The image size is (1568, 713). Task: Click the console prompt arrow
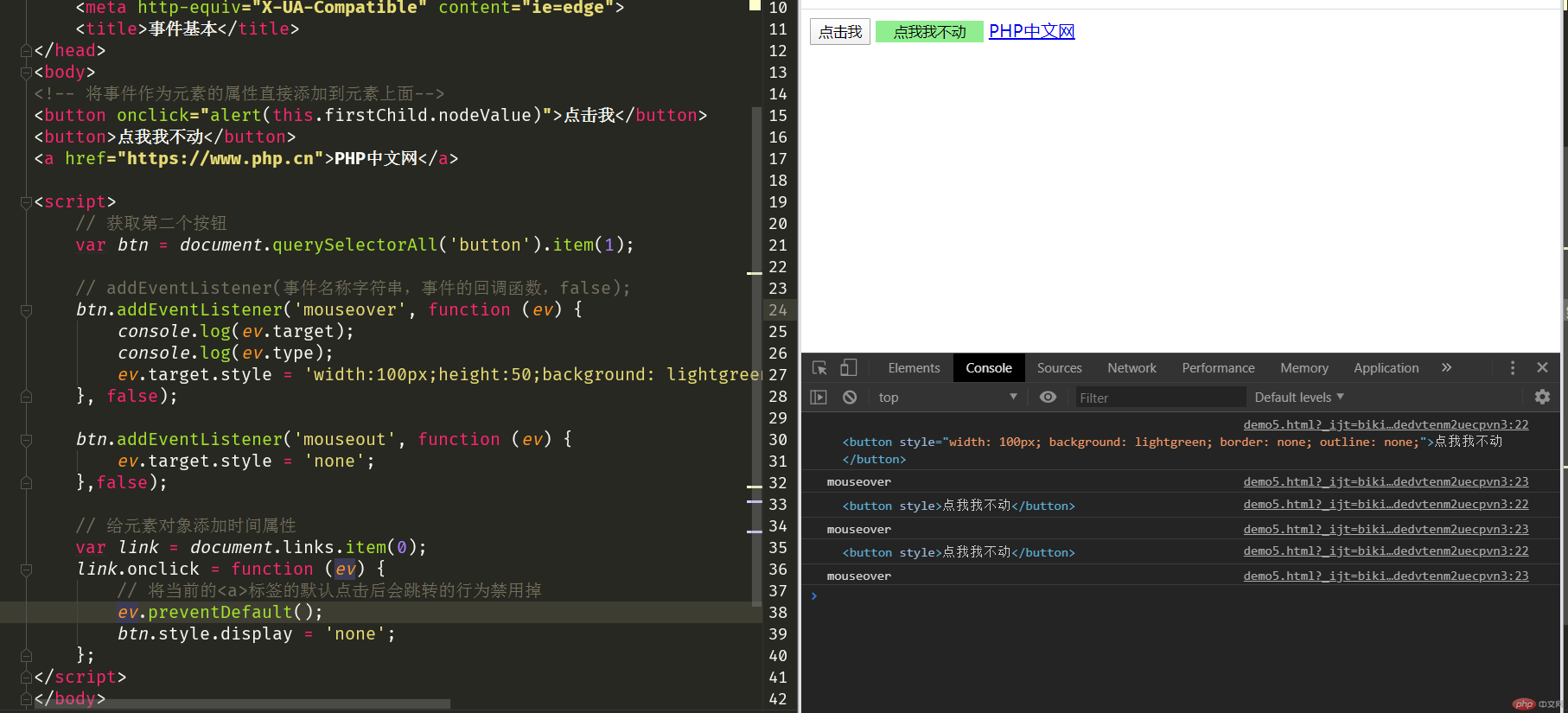[x=813, y=595]
